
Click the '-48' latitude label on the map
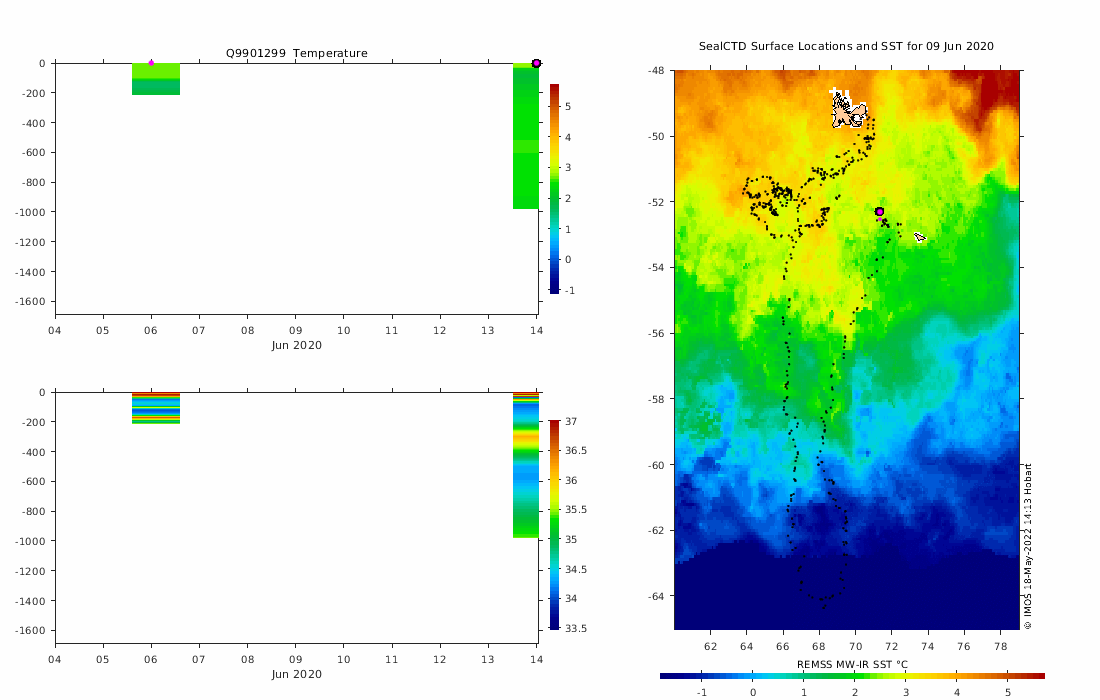point(656,70)
